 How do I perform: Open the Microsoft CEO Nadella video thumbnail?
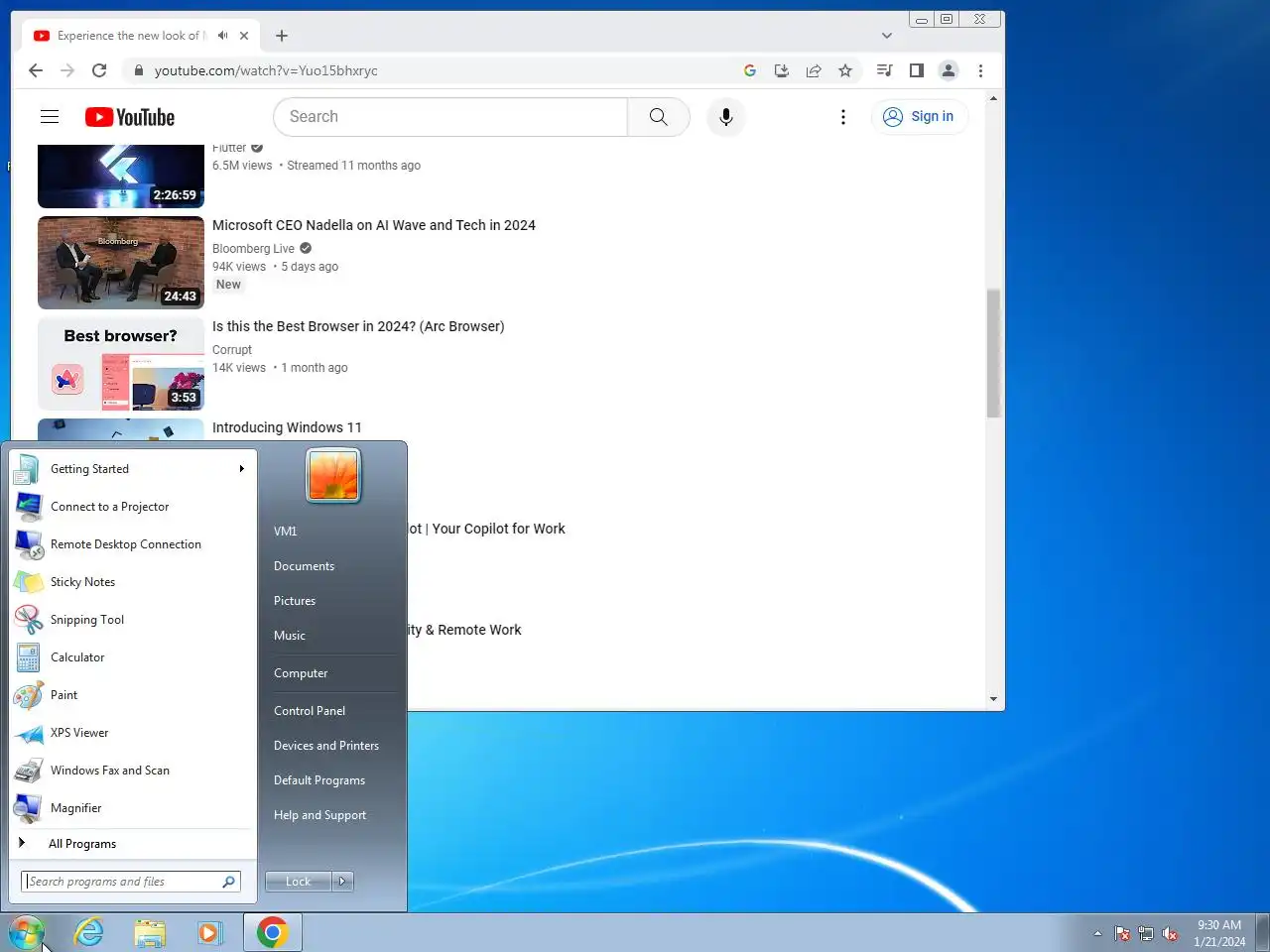tap(121, 263)
